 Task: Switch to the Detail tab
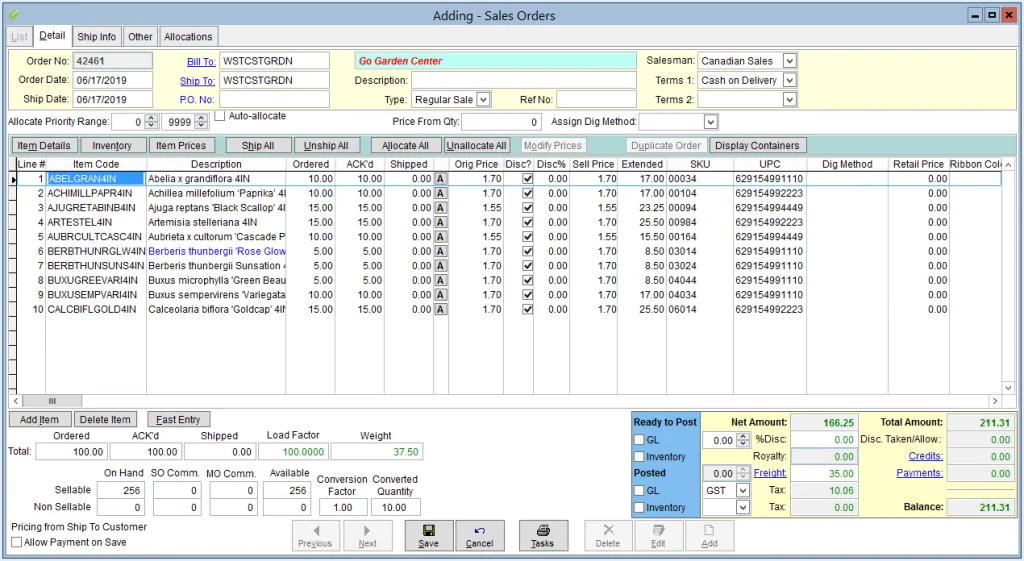point(52,35)
